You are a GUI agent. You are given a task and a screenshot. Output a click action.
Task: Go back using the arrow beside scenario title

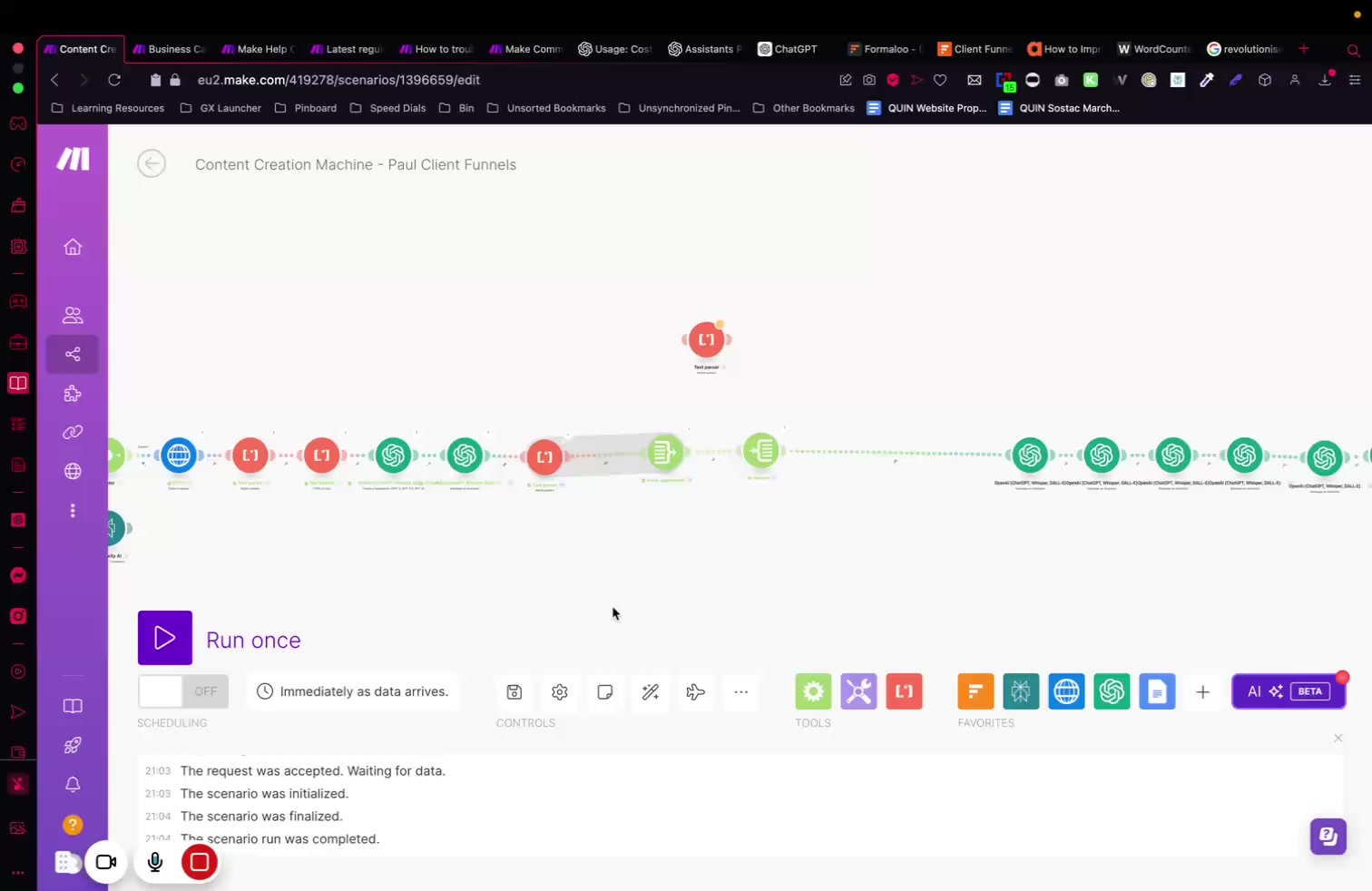click(x=152, y=163)
